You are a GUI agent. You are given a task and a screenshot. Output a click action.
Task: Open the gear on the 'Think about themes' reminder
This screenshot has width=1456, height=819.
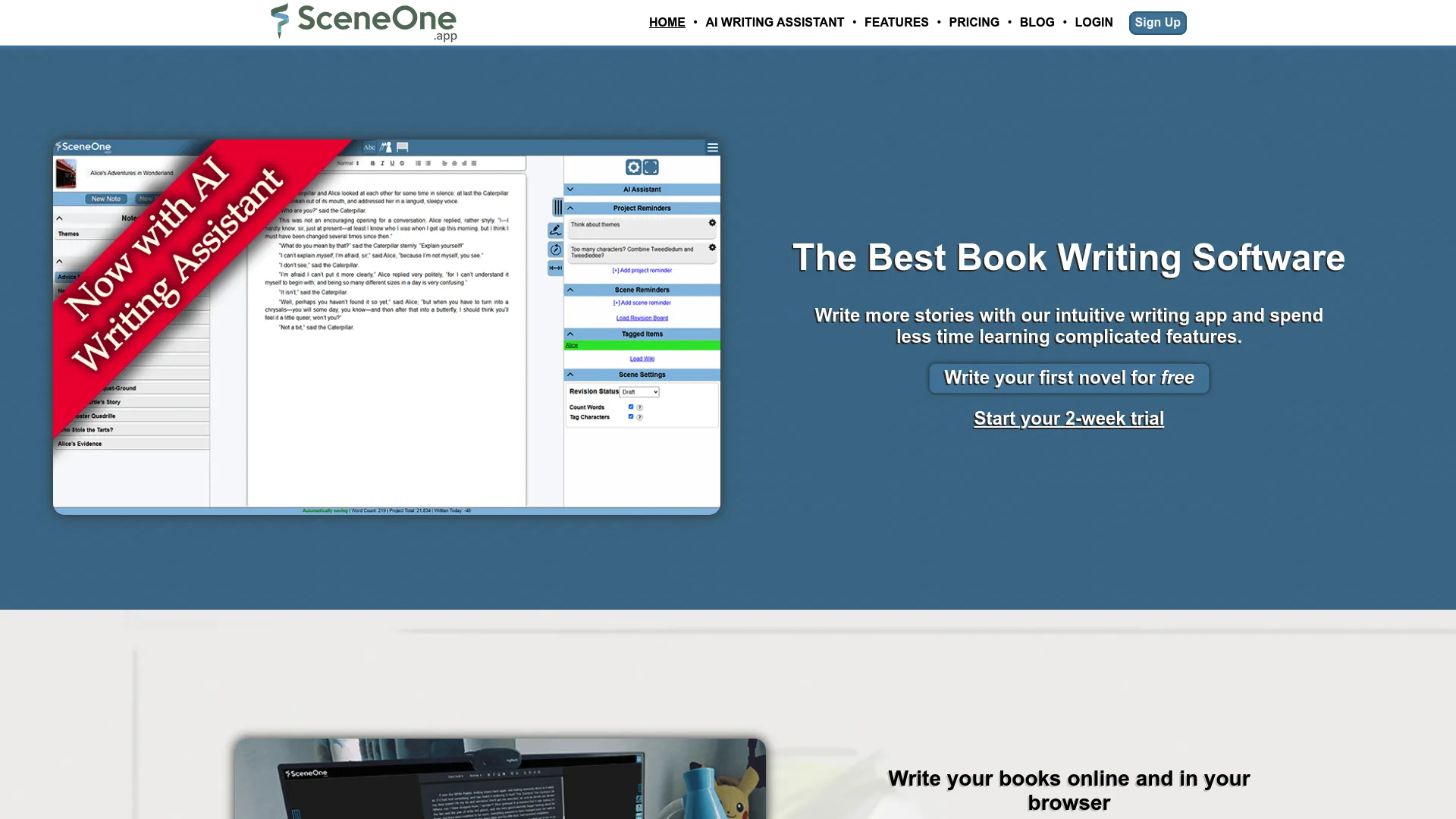(712, 223)
